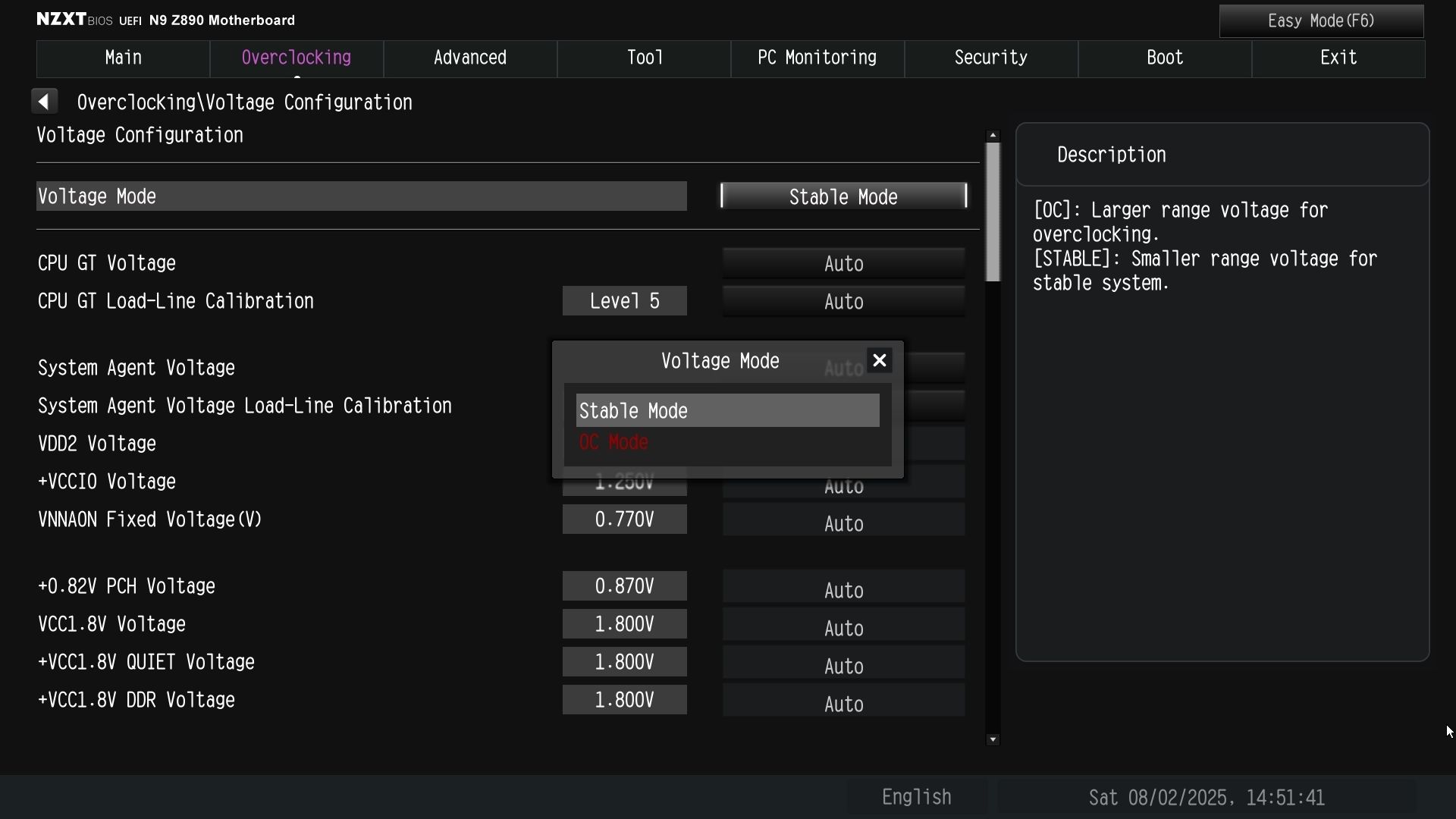Click the date and time display
This screenshot has height=819, width=1456.
point(1207,797)
